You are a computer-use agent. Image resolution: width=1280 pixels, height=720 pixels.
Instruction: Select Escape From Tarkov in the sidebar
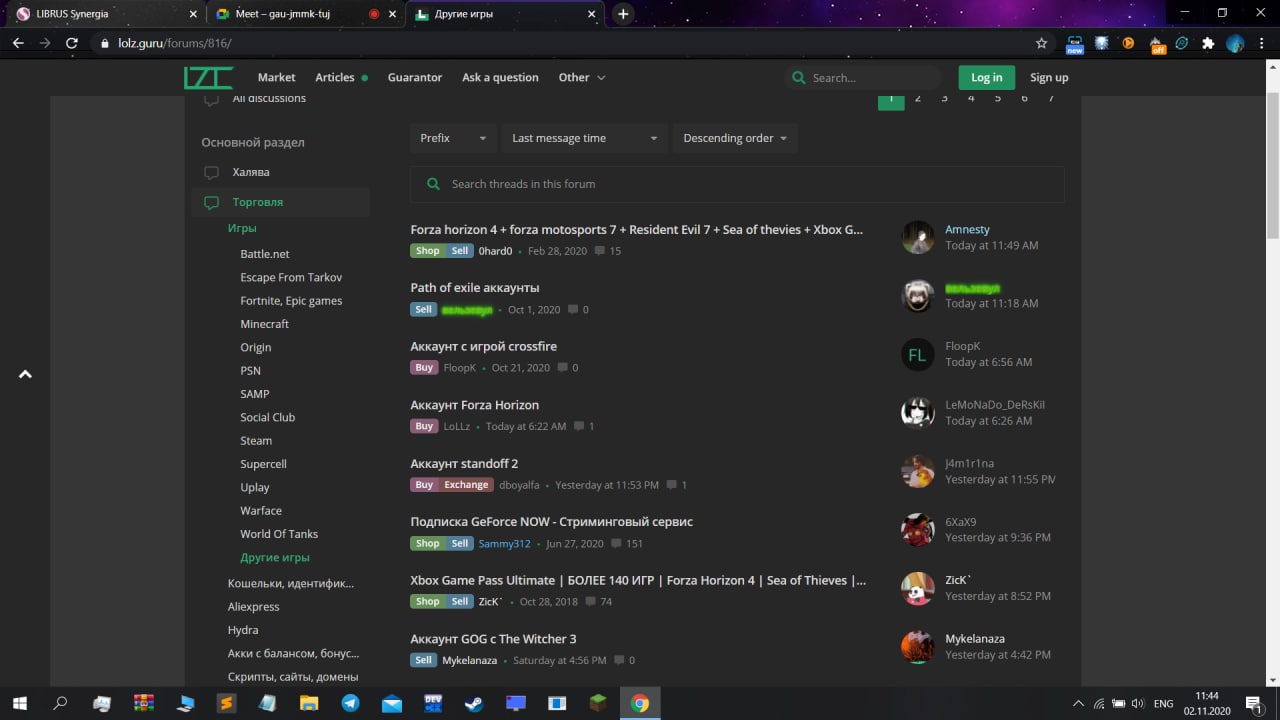[x=291, y=277]
